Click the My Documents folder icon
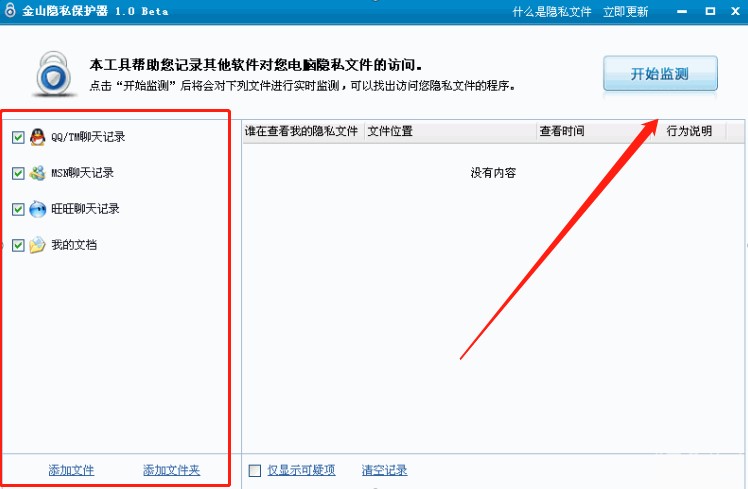This screenshot has height=489, width=748. (37, 245)
